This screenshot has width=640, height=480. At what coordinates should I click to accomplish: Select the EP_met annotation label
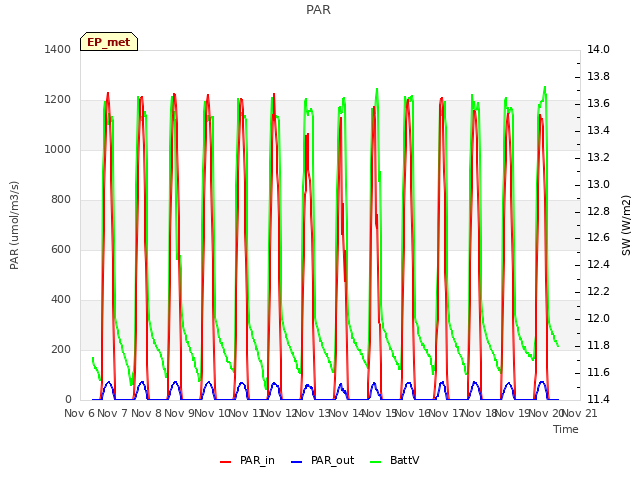(x=109, y=42)
